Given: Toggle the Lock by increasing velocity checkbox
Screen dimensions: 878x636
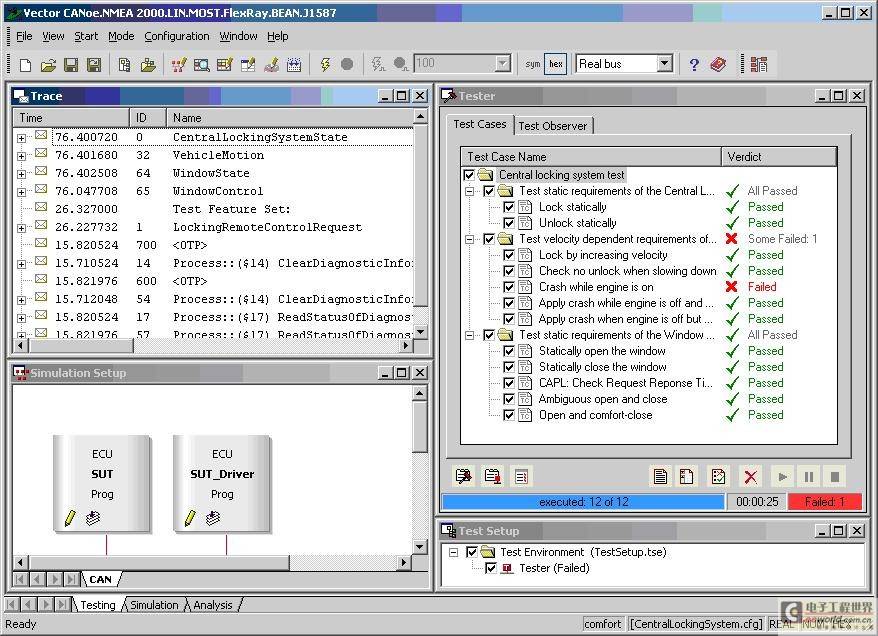Looking at the screenshot, I should [508, 255].
